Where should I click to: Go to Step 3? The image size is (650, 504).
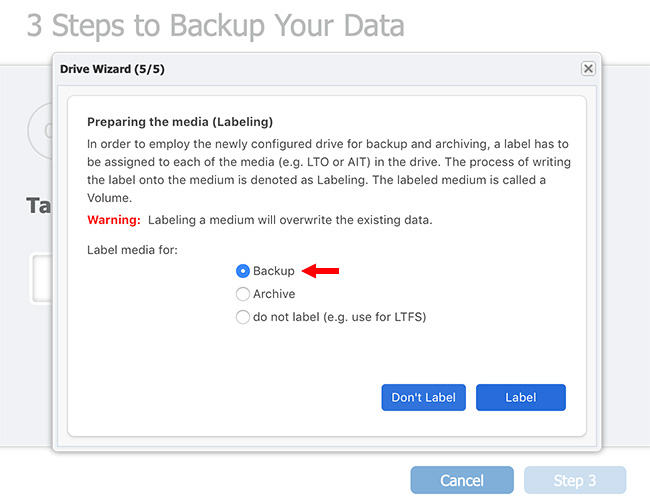[x=575, y=480]
